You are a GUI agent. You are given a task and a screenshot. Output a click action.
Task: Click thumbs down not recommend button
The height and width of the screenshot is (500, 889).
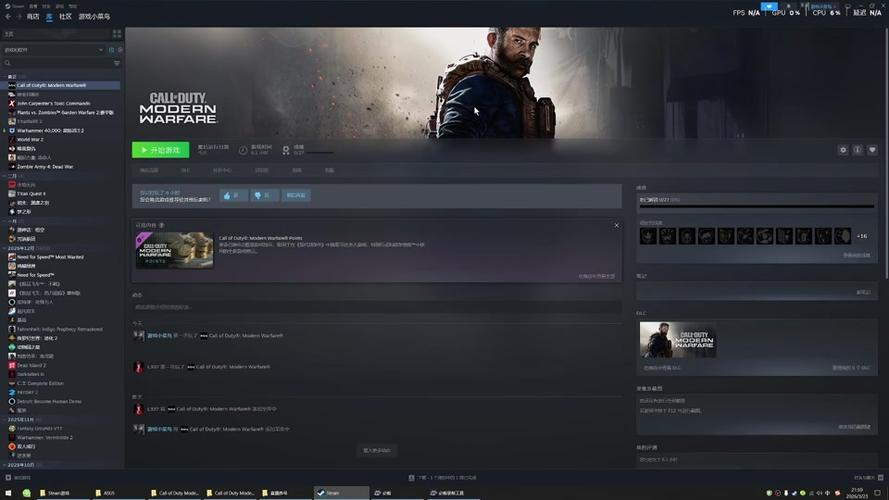coord(265,196)
